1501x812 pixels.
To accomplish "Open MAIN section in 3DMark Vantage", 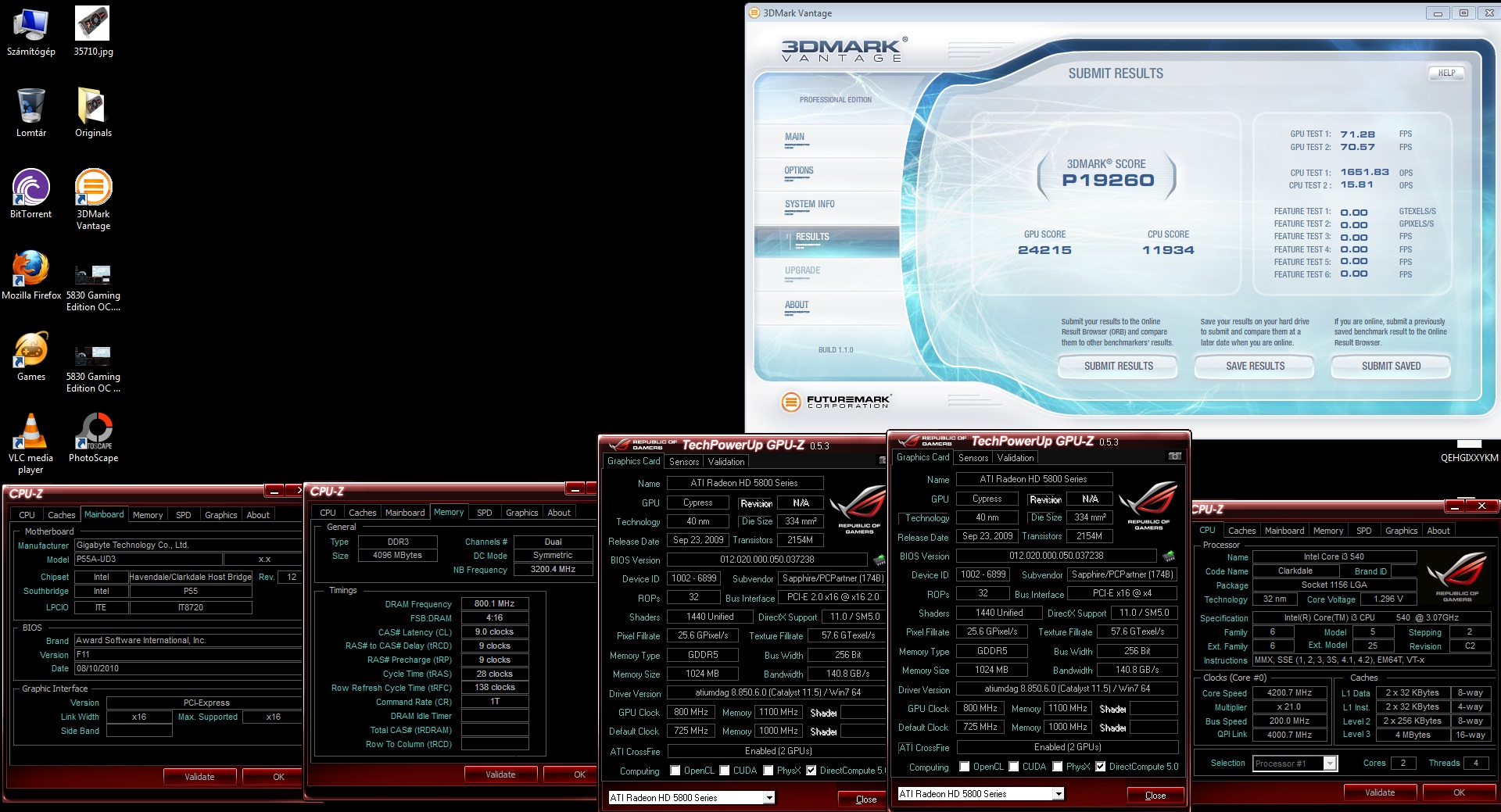I will pos(795,137).
